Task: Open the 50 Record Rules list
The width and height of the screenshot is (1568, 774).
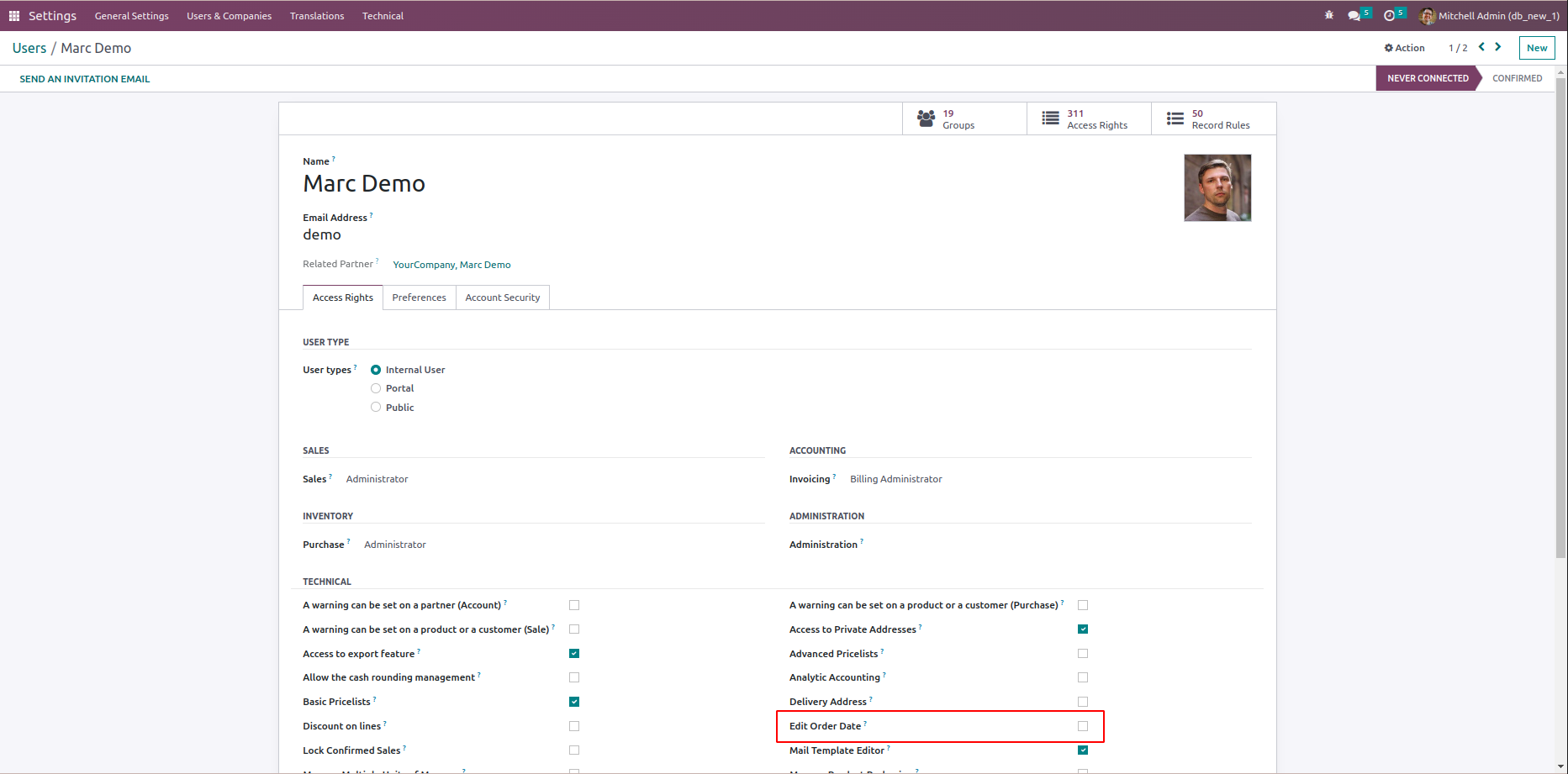Action: click(x=1212, y=119)
